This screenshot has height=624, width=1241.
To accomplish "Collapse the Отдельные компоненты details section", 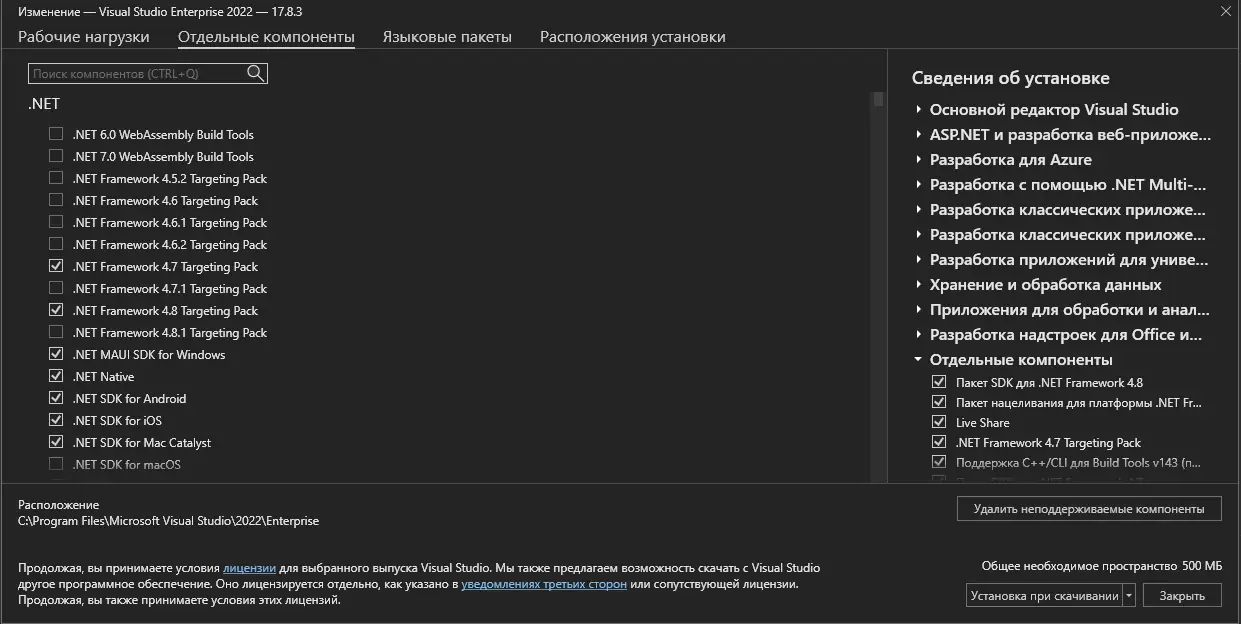I will (x=919, y=360).
